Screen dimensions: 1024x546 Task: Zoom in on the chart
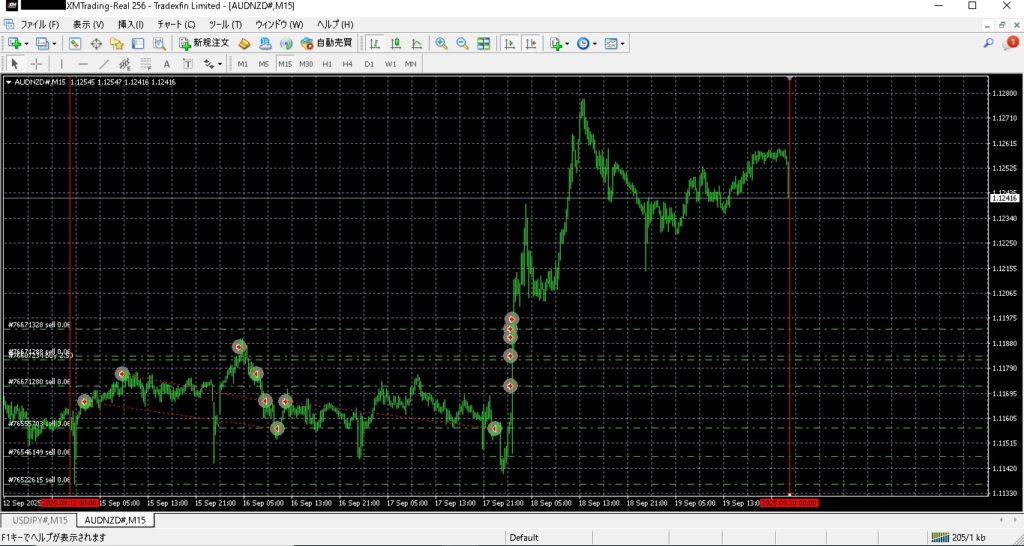point(441,43)
